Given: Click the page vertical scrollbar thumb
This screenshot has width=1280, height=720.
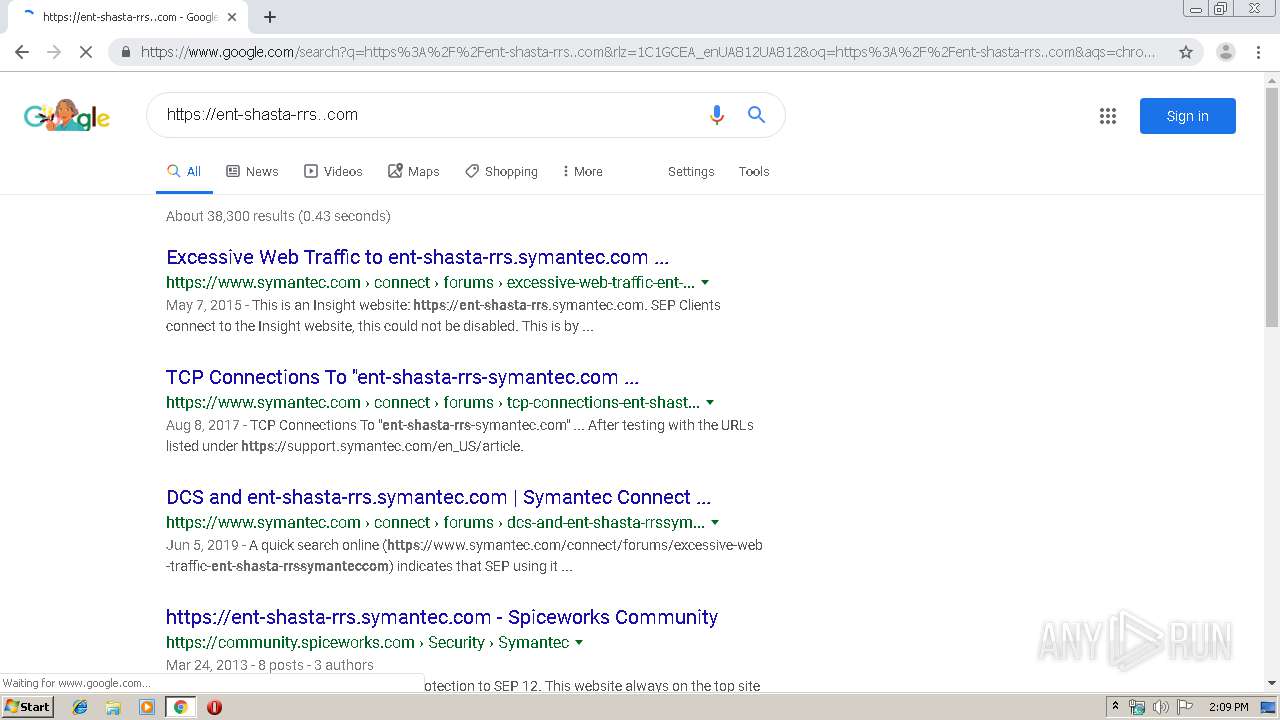Looking at the screenshot, I should tap(1272, 205).
